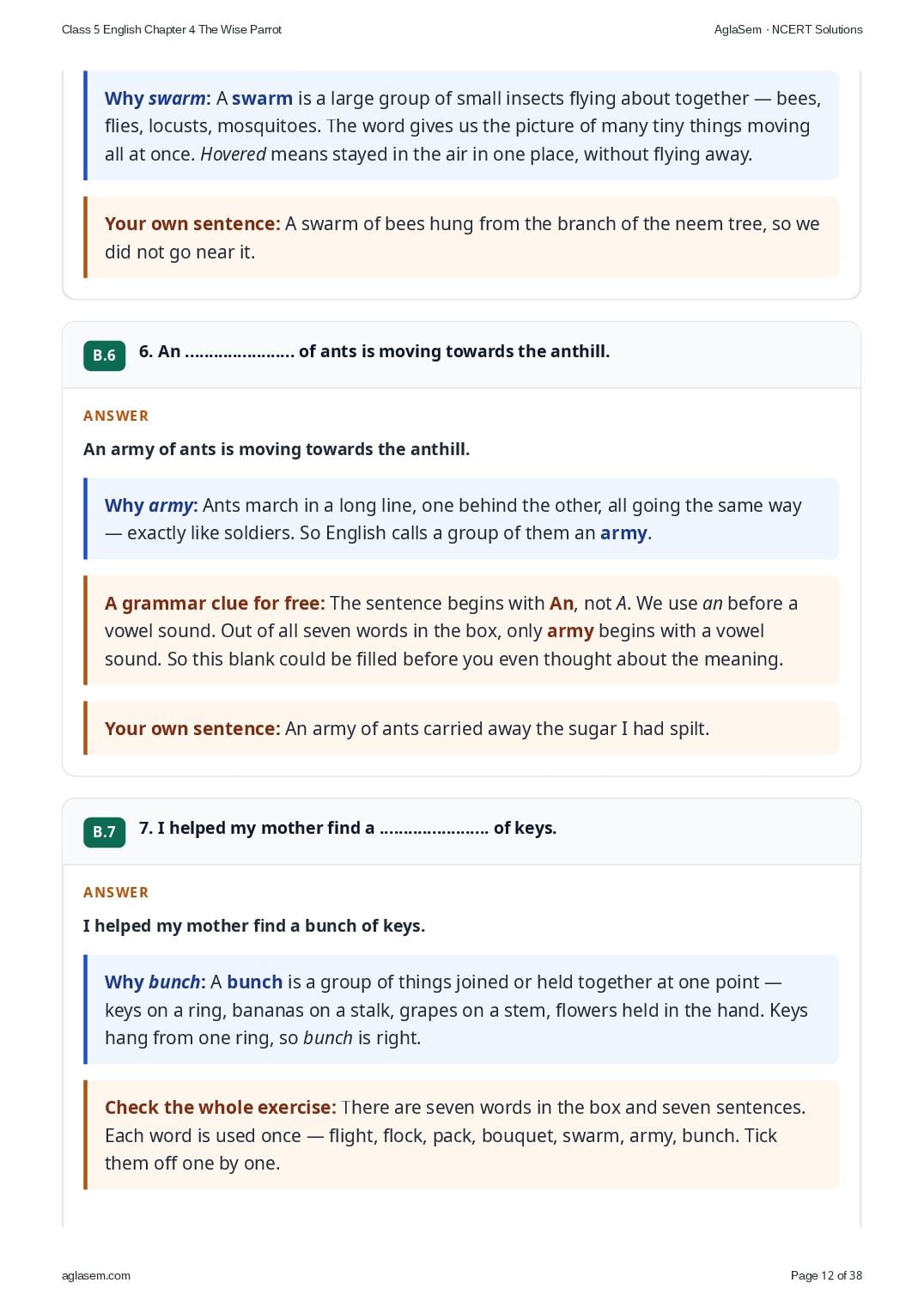Image resolution: width=924 pixels, height=1307 pixels.
Task: Click question 7 text about keys
Action: 348,828
